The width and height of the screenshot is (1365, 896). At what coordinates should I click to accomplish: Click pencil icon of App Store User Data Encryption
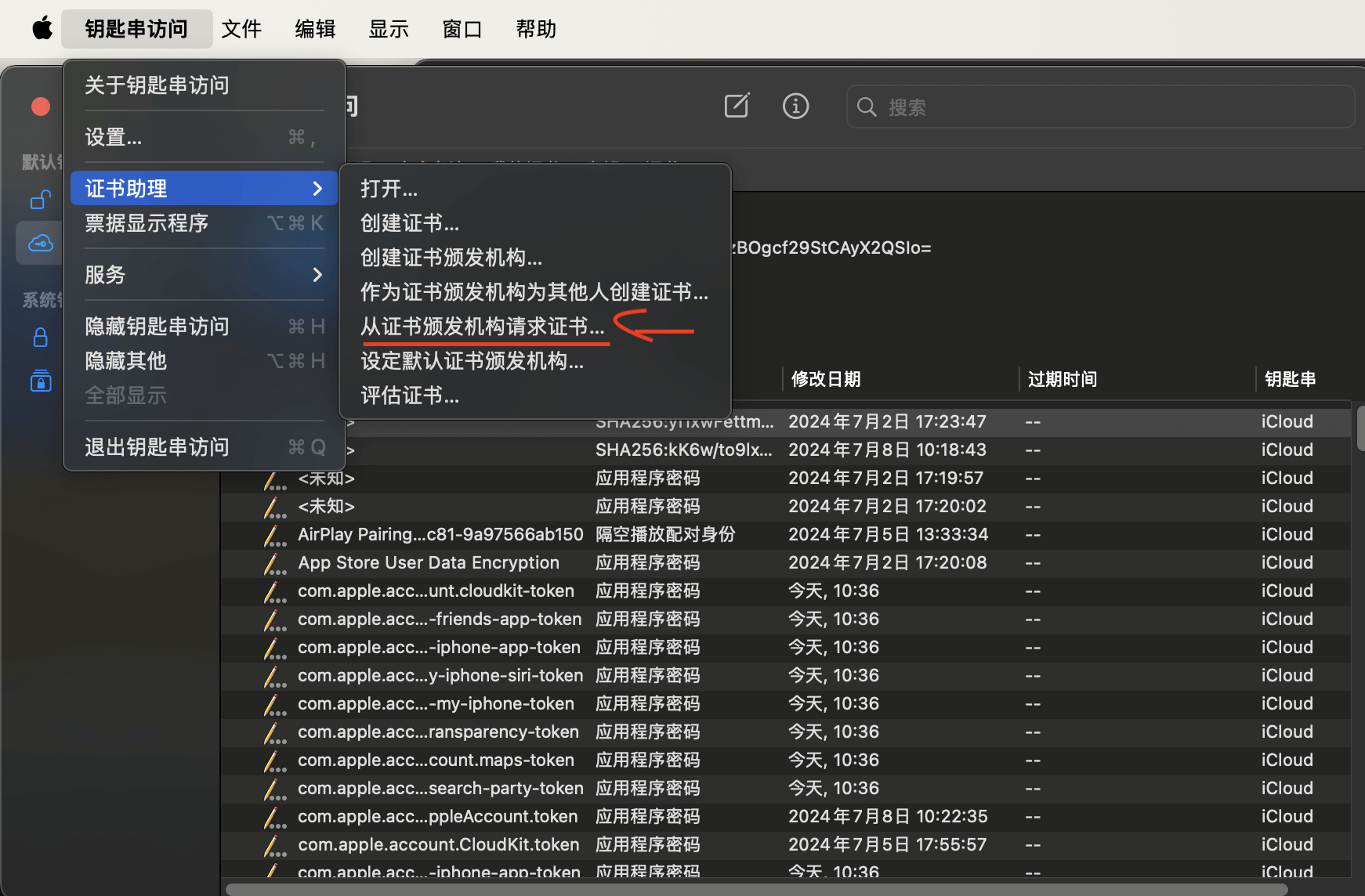point(274,564)
